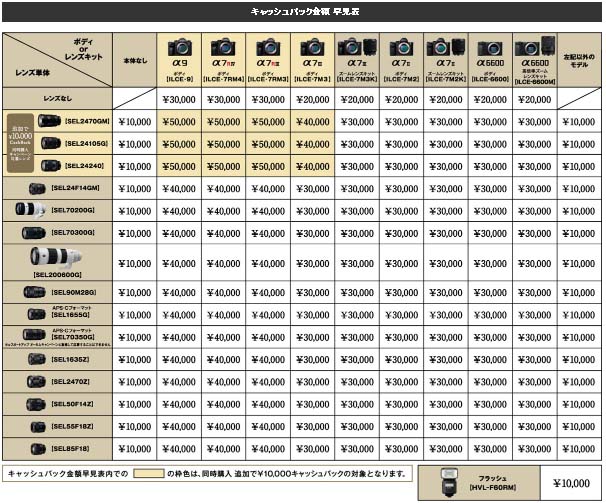
Task: Click the white SEL70200G lens image
Action: pyautogui.click(x=30, y=210)
